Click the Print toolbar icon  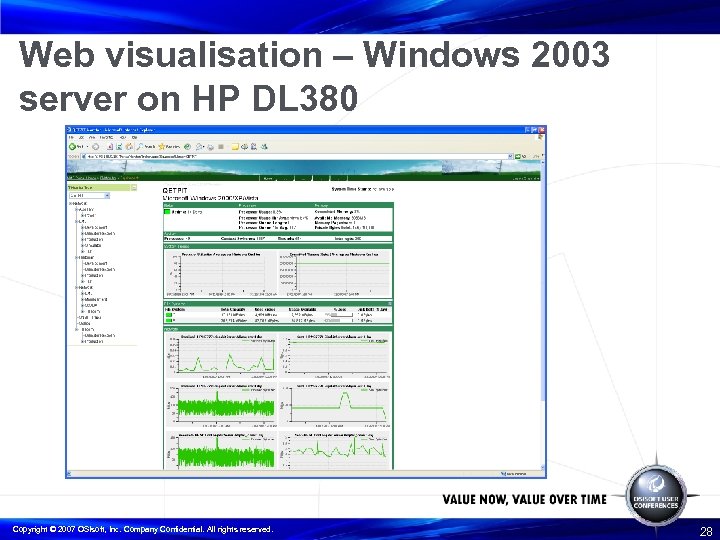coord(211,147)
